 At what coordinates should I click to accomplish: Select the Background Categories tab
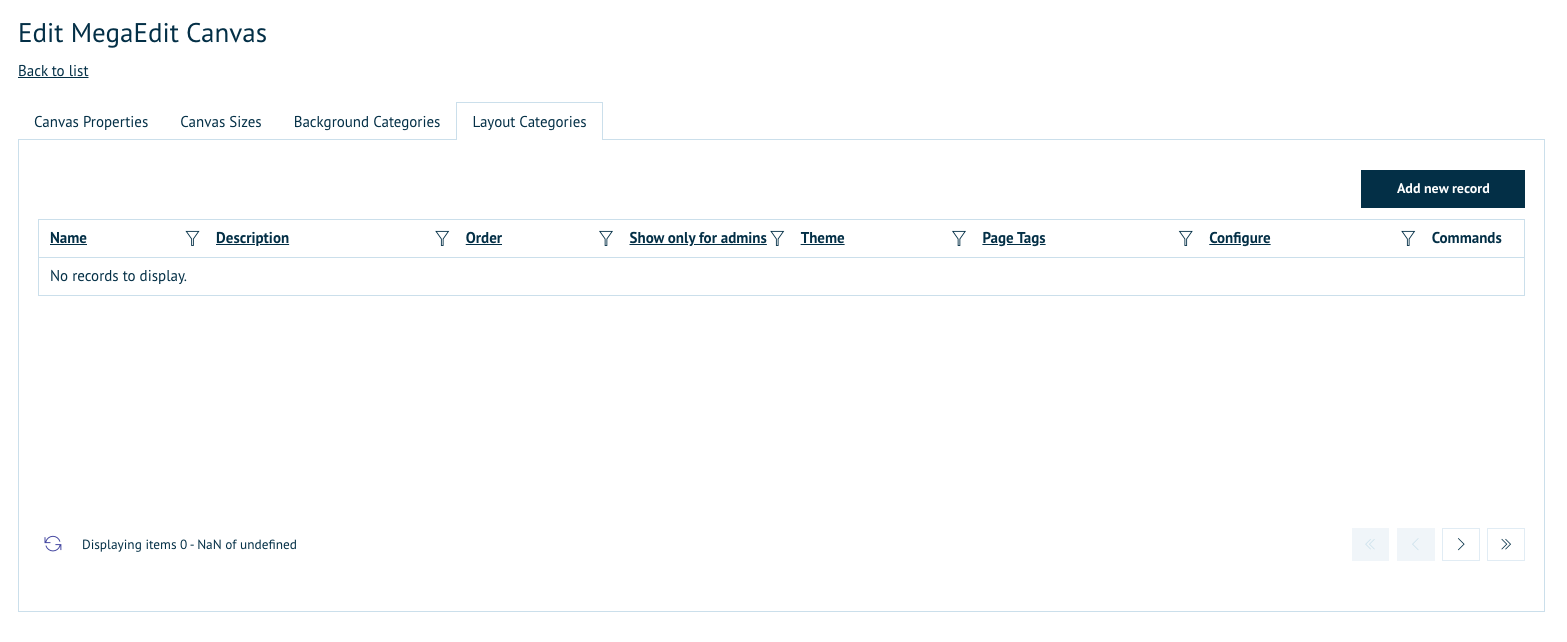point(367,122)
